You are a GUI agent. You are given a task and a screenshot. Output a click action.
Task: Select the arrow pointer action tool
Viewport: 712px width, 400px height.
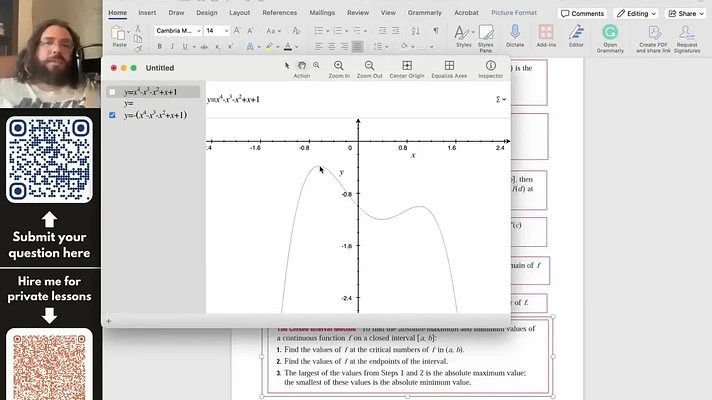287,66
